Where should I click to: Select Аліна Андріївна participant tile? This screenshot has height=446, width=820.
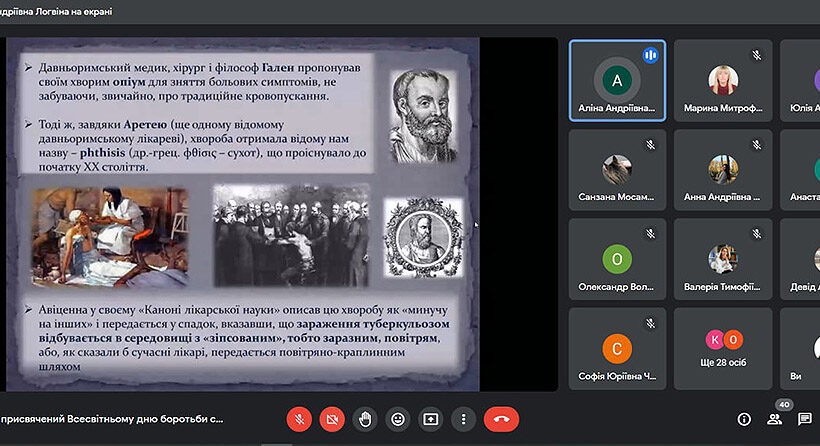point(617,81)
